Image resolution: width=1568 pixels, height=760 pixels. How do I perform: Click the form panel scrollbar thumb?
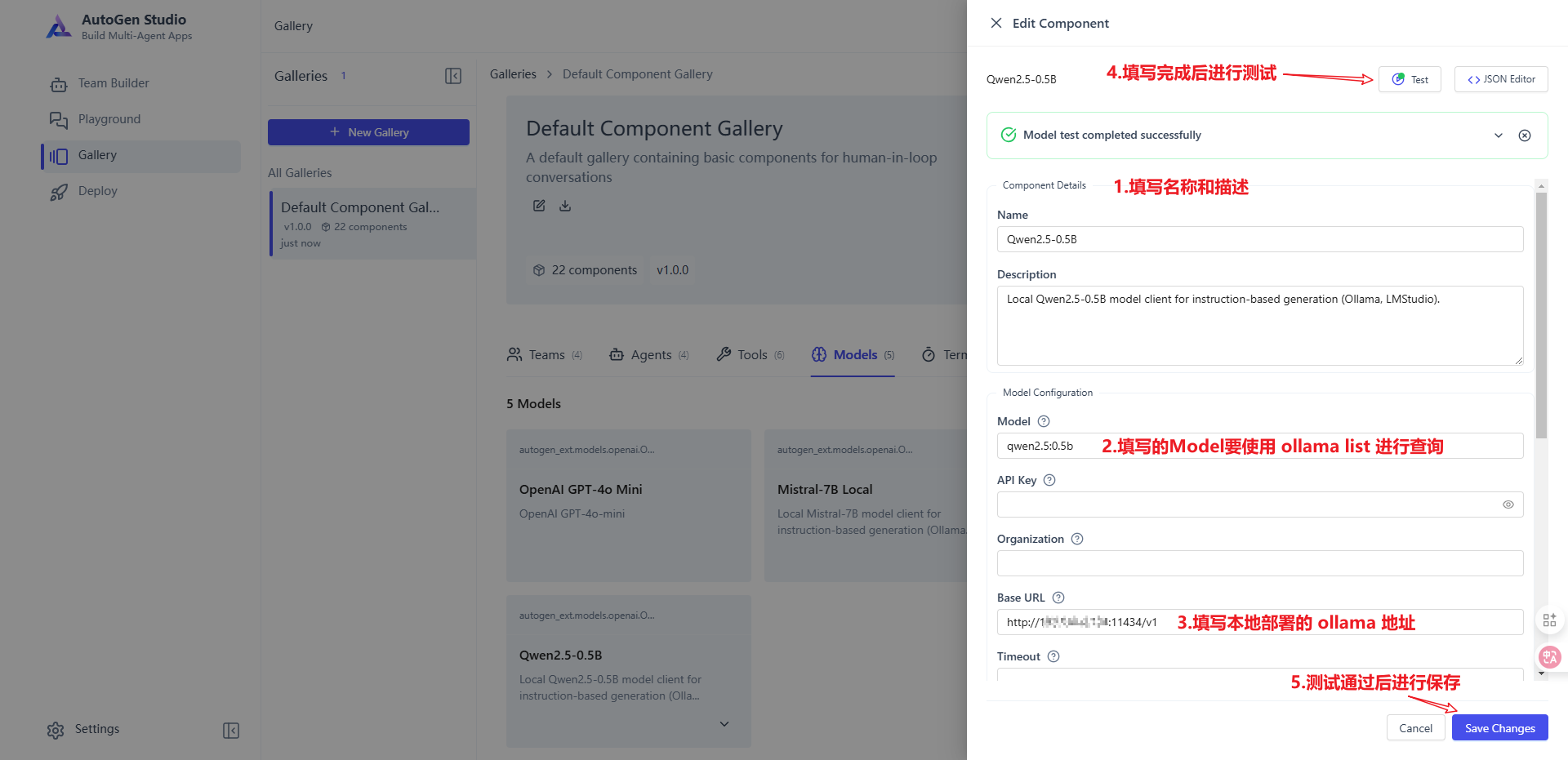(1541, 315)
